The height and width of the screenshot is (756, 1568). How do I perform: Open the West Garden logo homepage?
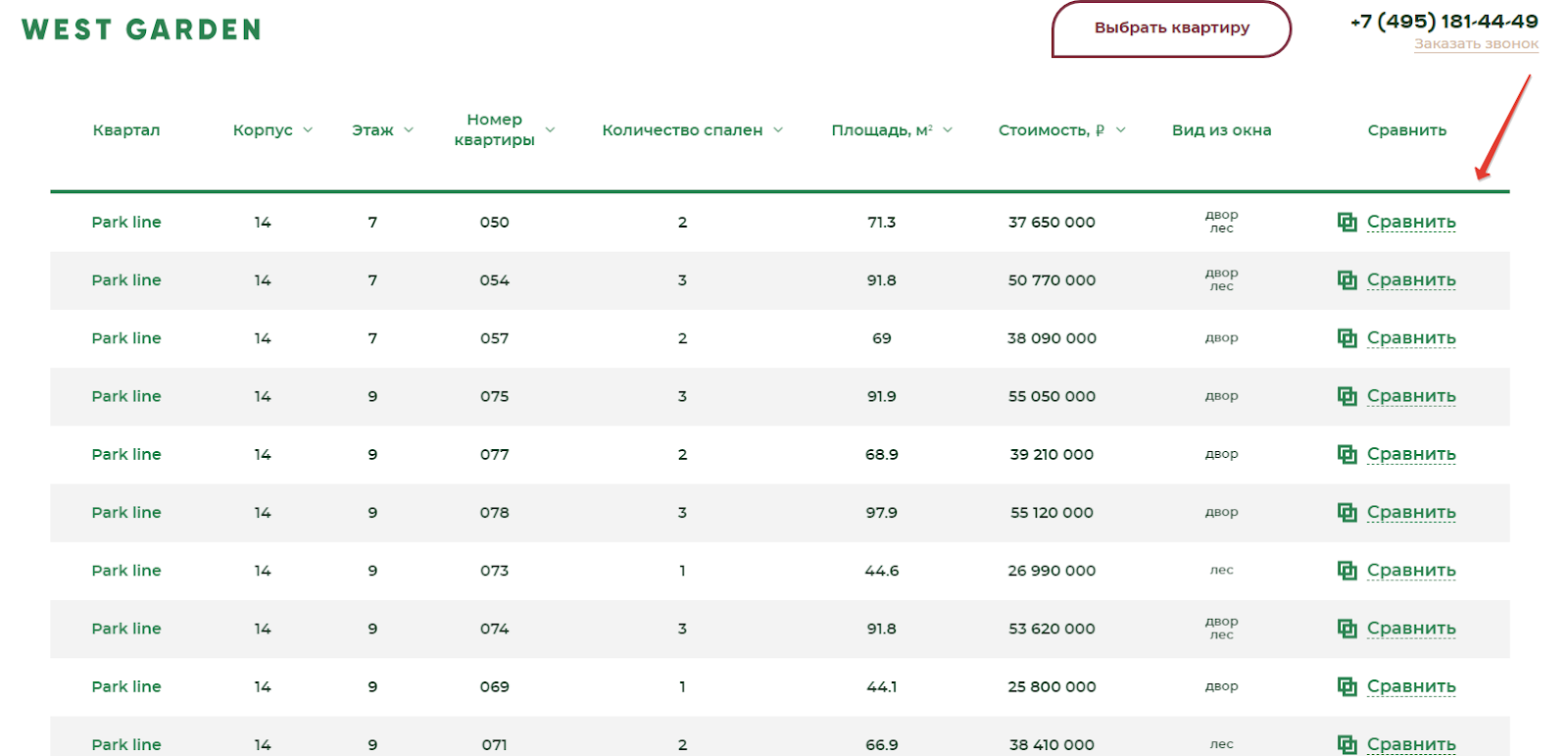141,29
